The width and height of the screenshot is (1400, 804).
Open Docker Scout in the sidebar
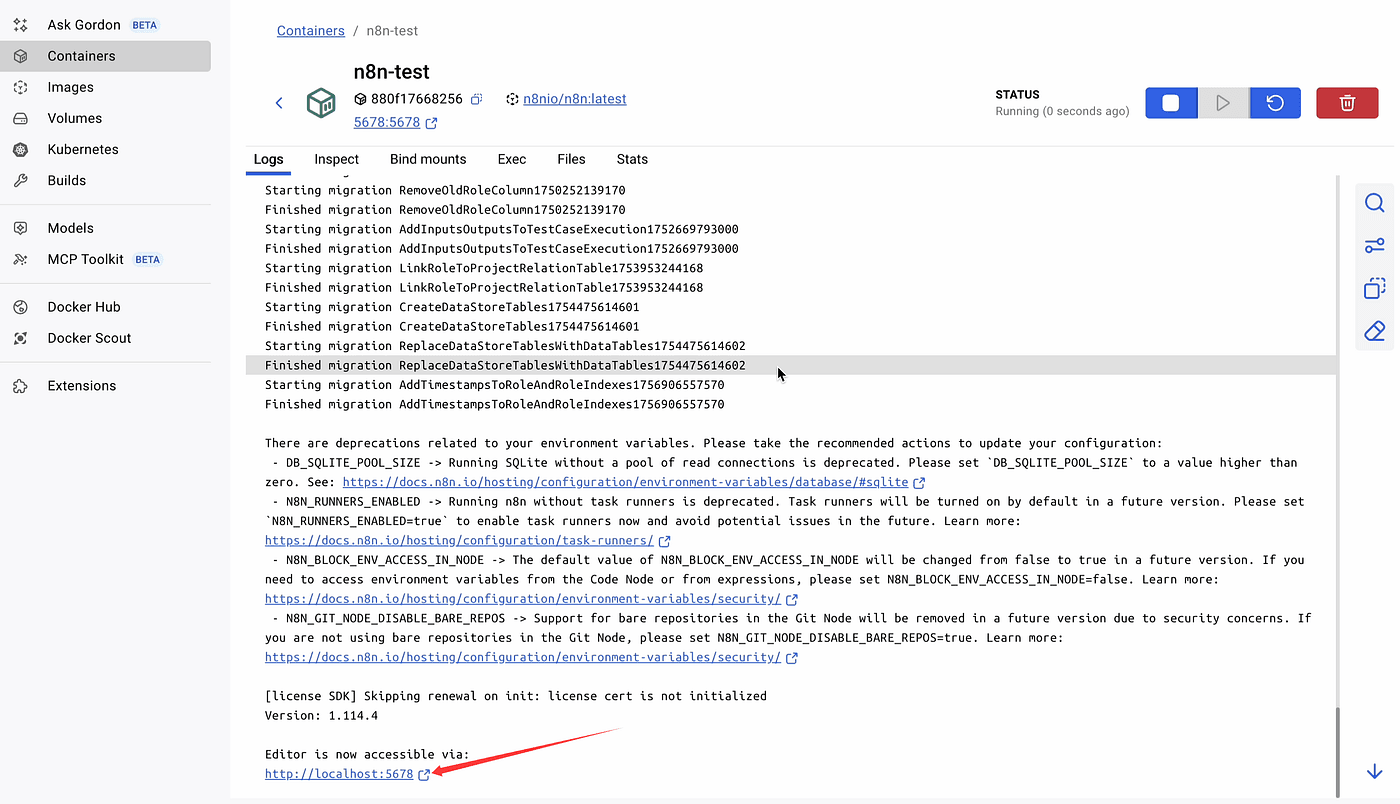pyautogui.click(x=89, y=338)
